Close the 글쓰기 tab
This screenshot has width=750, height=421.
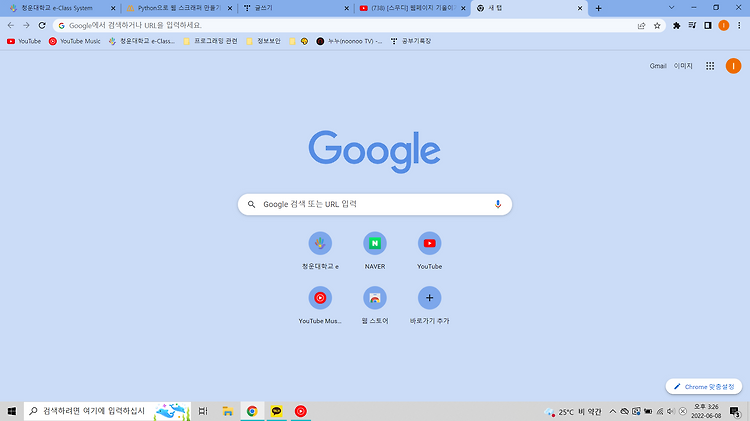click(x=347, y=8)
